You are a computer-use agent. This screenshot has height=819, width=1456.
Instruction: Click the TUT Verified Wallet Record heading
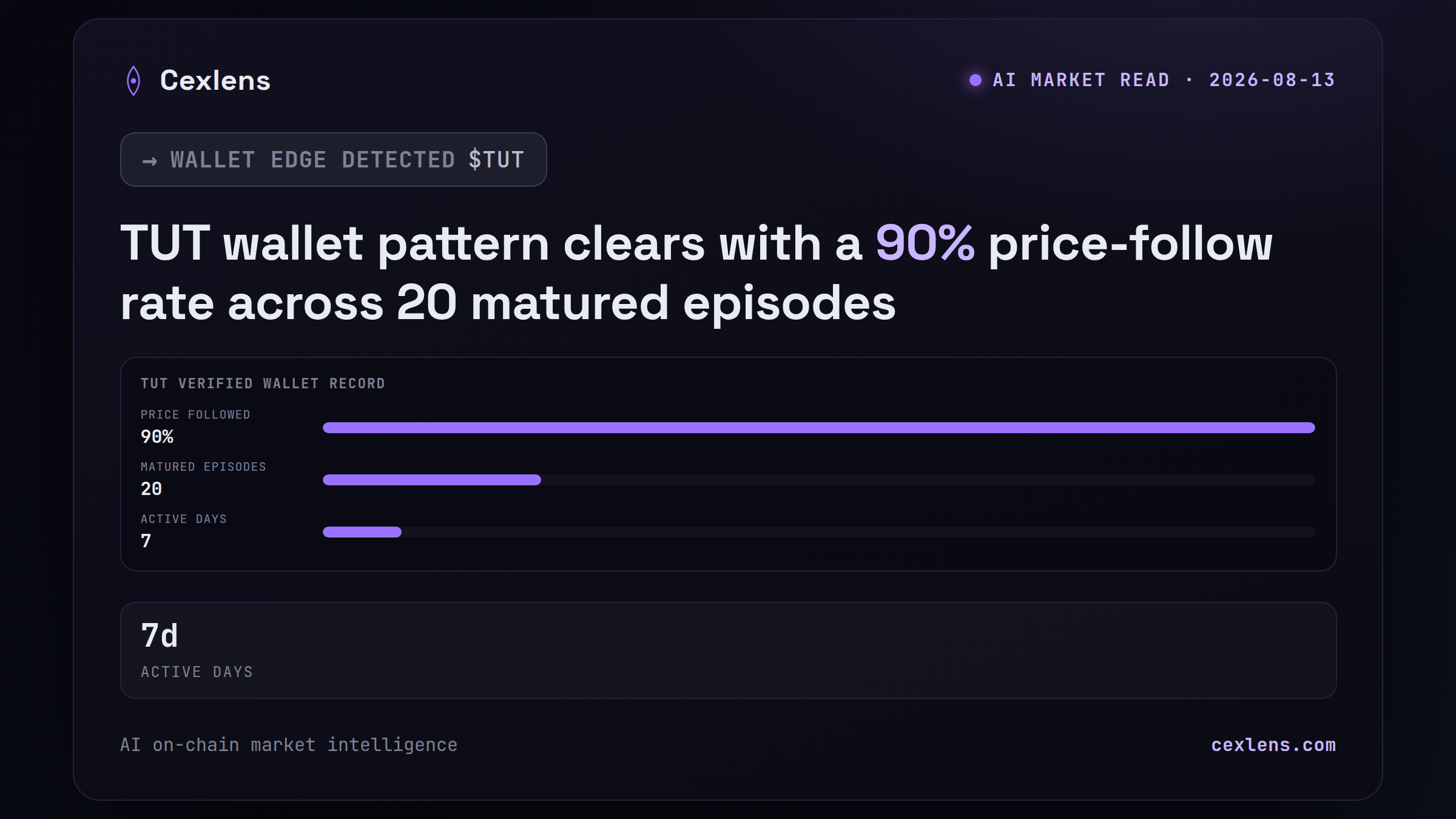pyautogui.click(x=263, y=383)
